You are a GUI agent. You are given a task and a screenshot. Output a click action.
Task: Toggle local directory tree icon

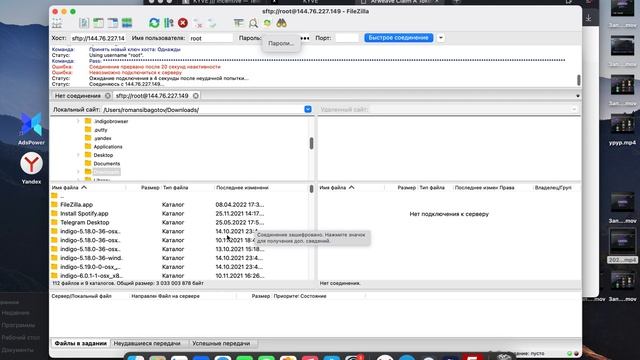click(98, 23)
